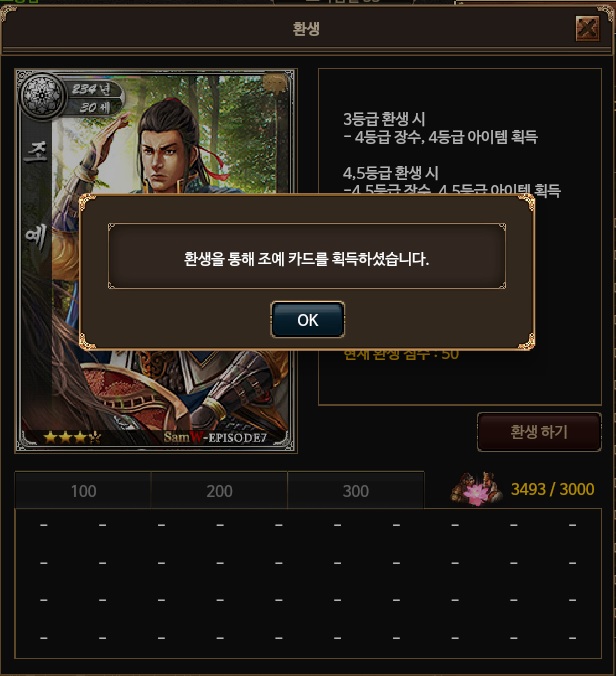Click the 환생 하기 button

point(539,432)
